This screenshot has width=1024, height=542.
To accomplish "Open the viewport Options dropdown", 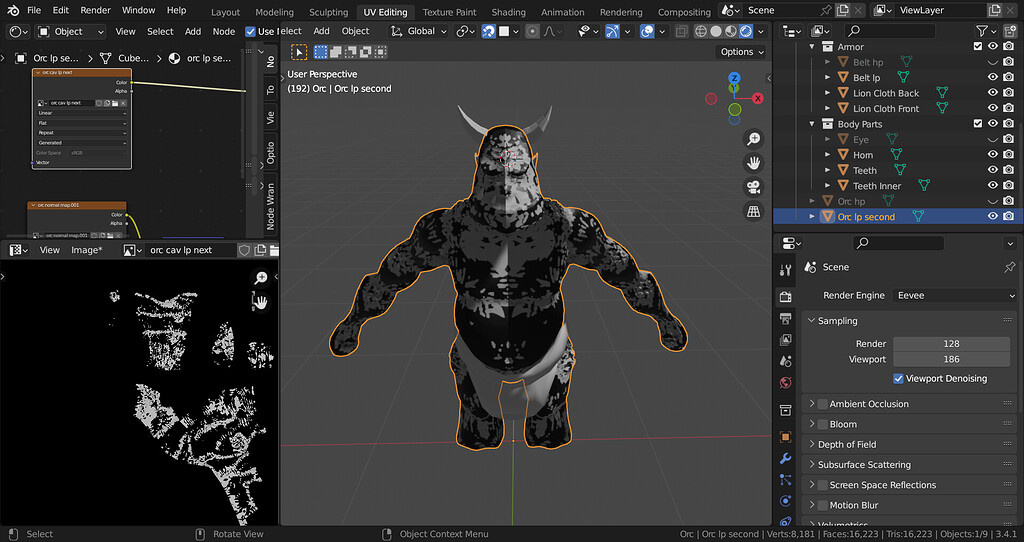I will 742,52.
